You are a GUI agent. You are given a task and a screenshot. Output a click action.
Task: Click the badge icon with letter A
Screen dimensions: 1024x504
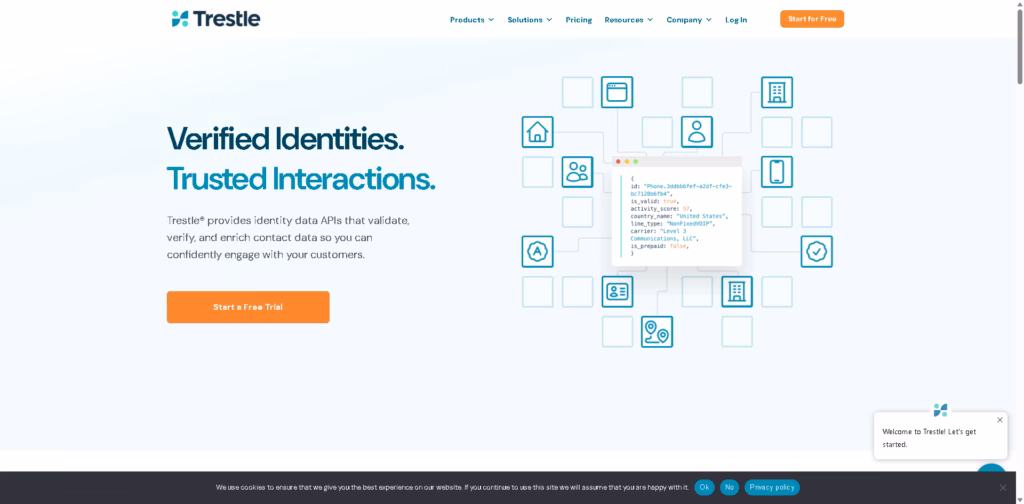(x=537, y=251)
